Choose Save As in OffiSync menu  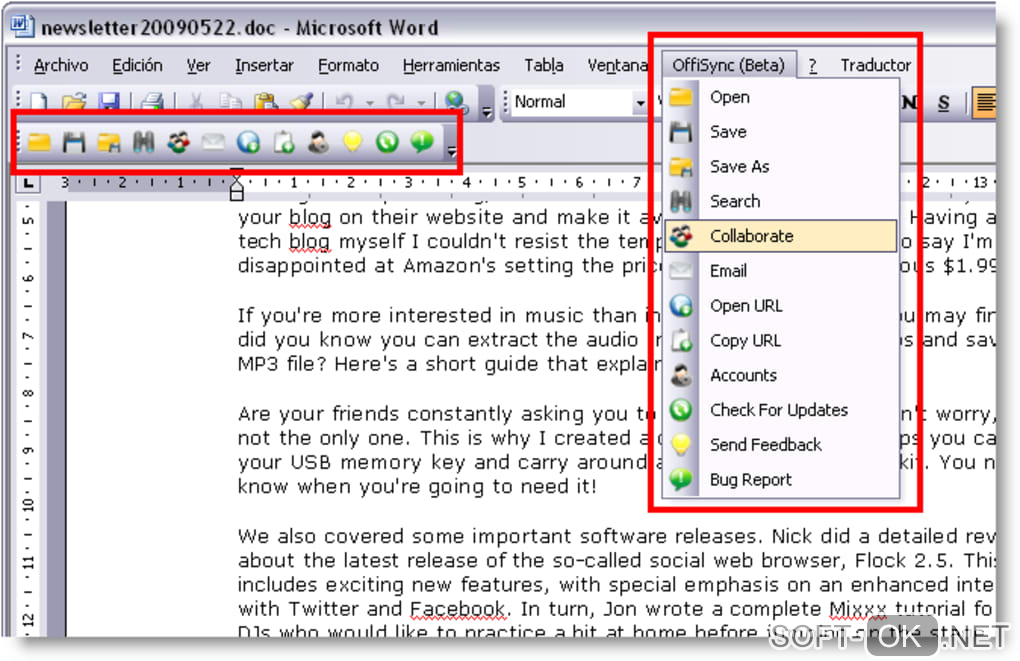point(781,167)
